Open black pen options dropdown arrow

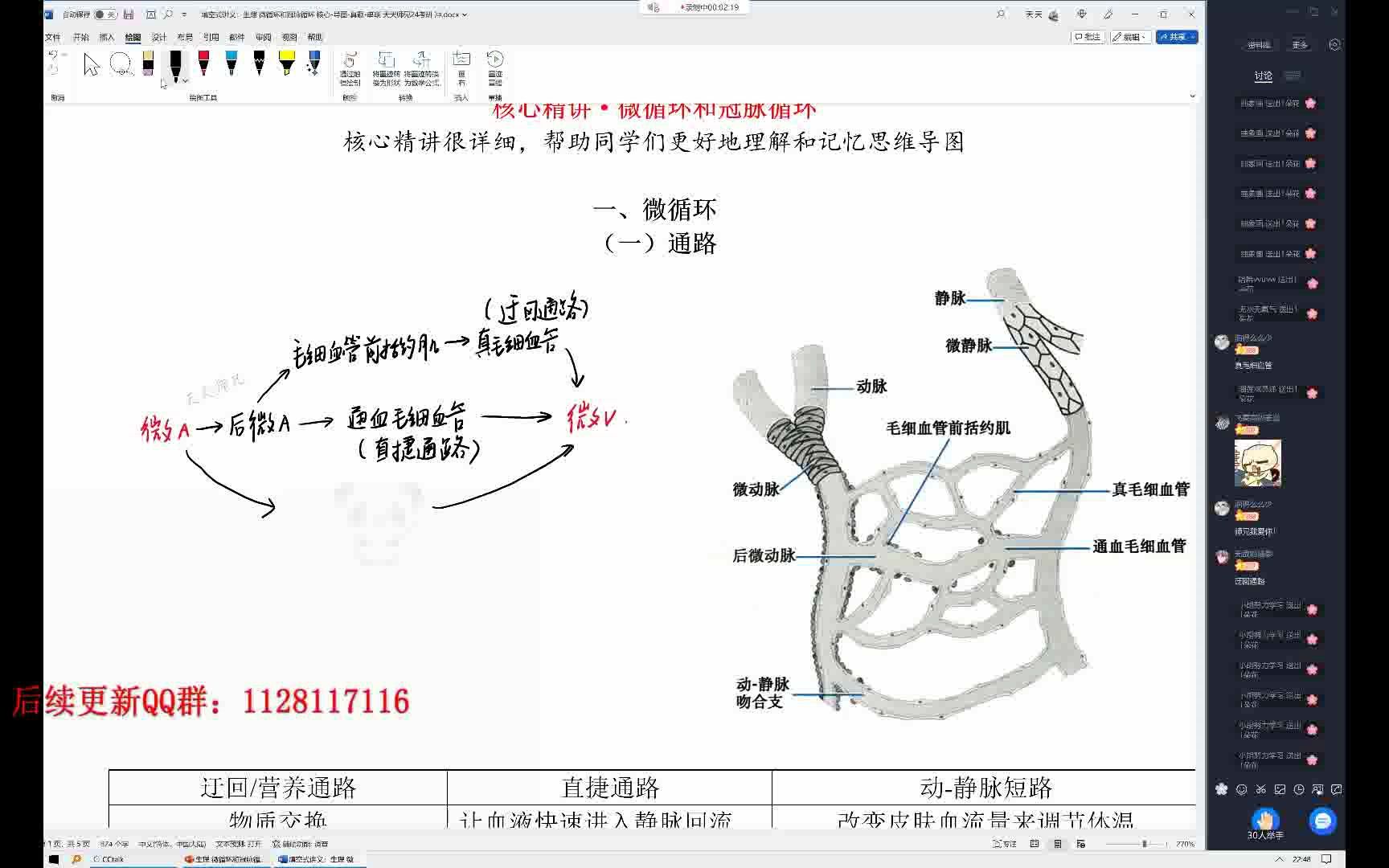pos(186,81)
